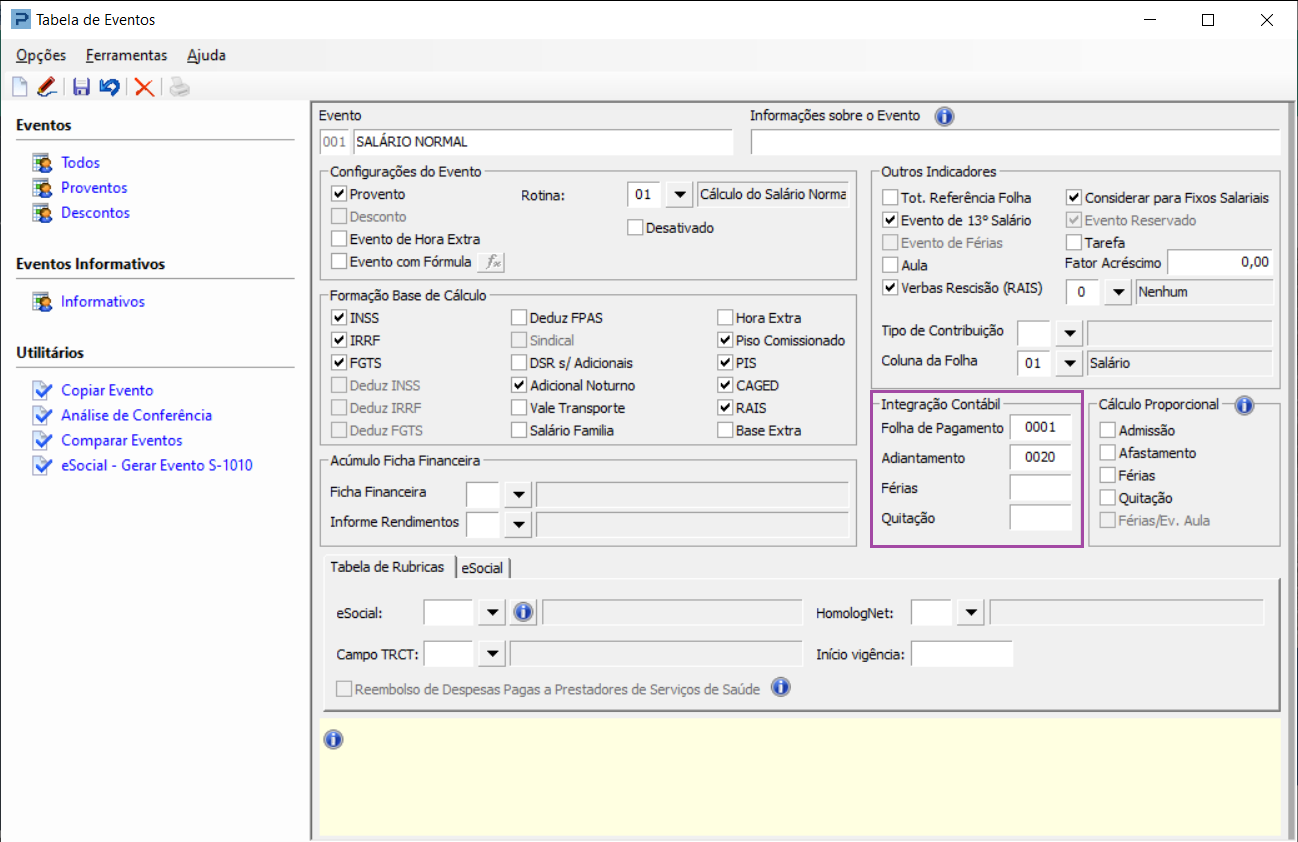Launch Copiar Evento utility
The width and height of the screenshot is (1298, 842).
[107, 390]
